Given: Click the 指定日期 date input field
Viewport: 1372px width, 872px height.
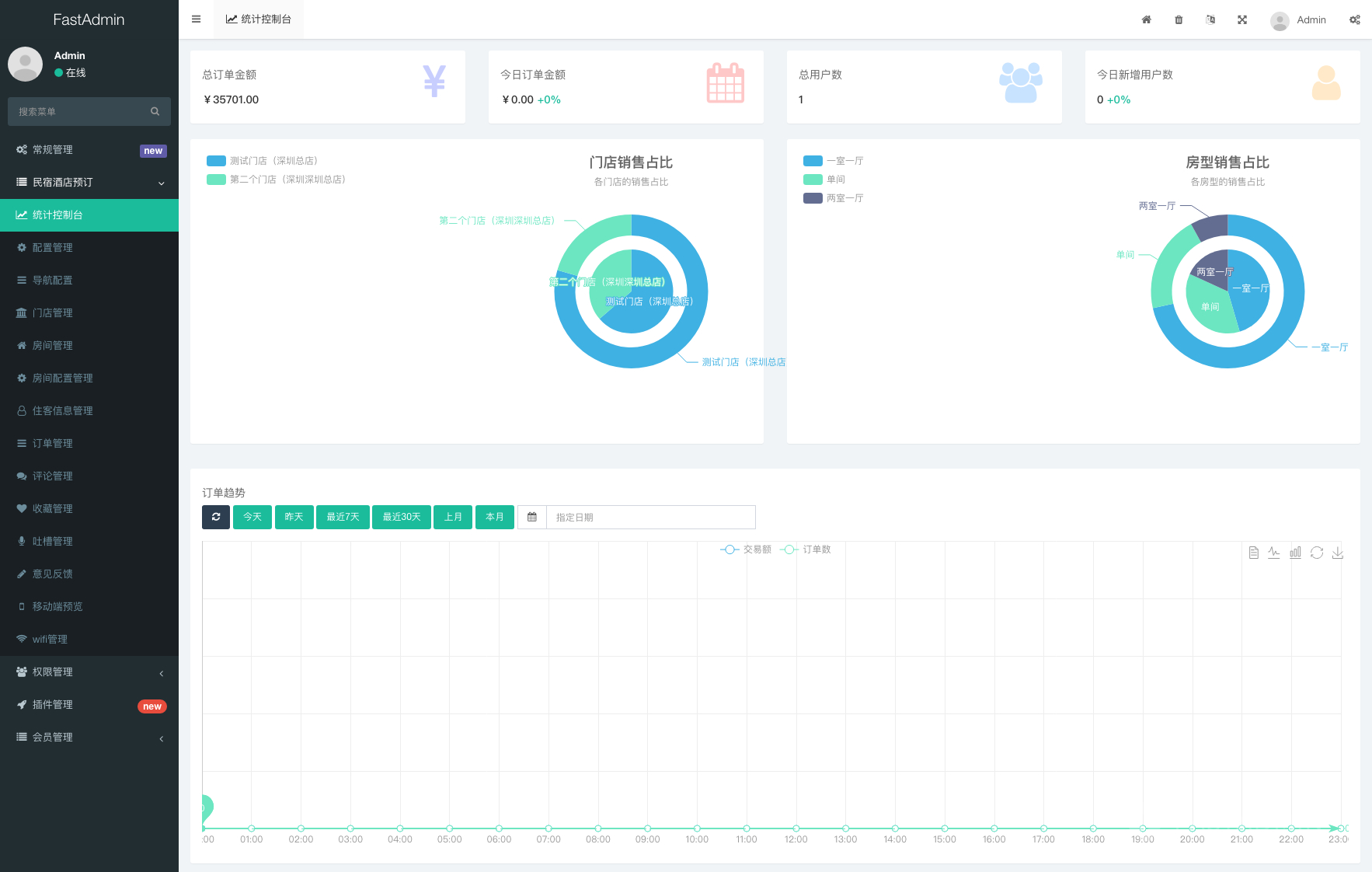Looking at the screenshot, I should (x=650, y=517).
